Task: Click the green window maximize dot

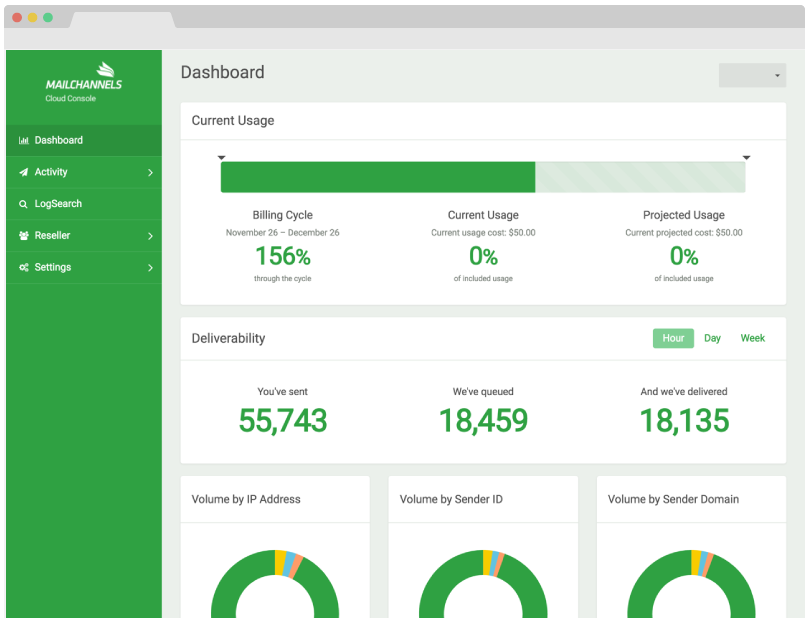Action: (48, 18)
